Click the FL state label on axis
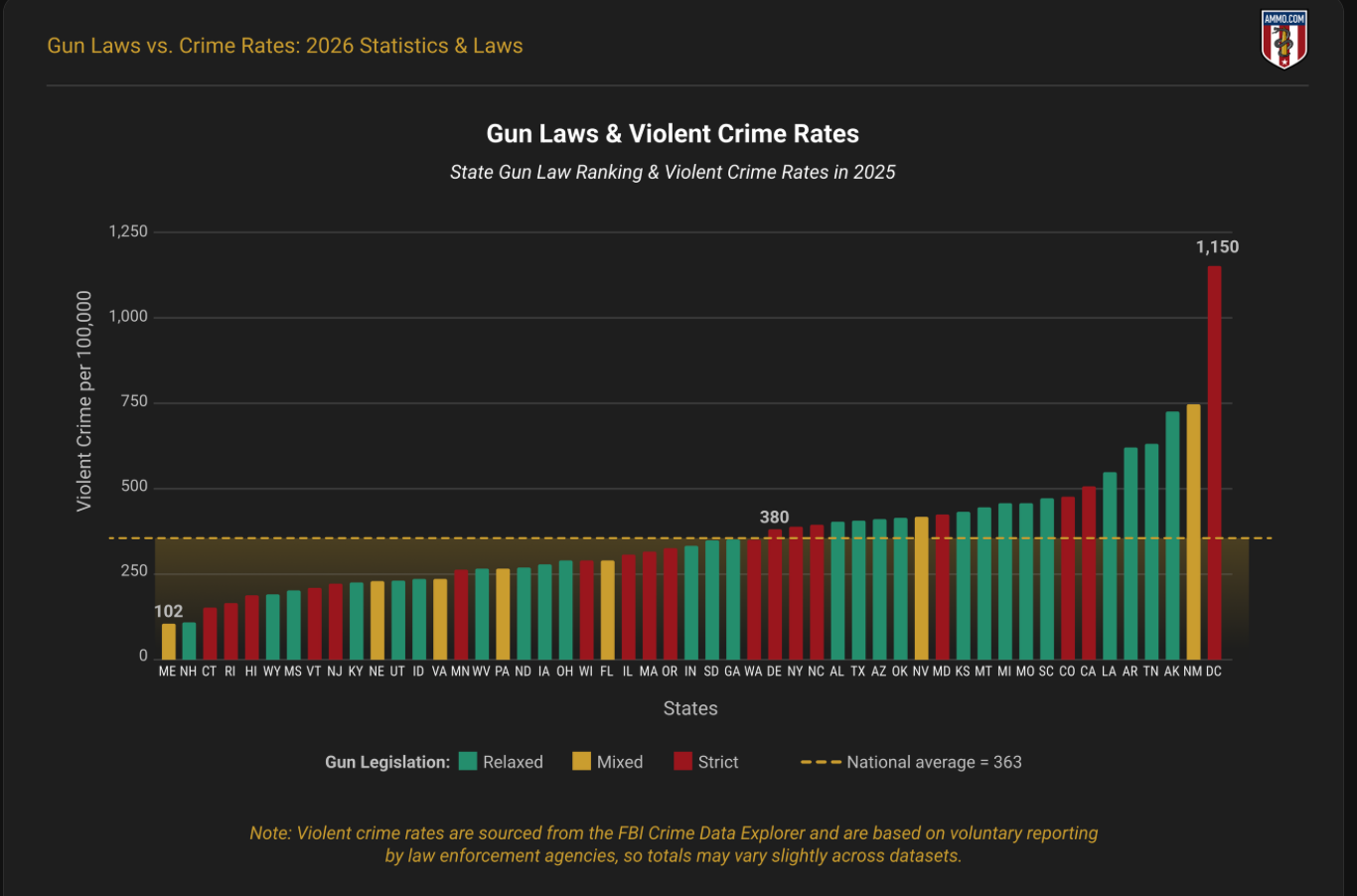The width and height of the screenshot is (1357, 896). coord(607,672)
